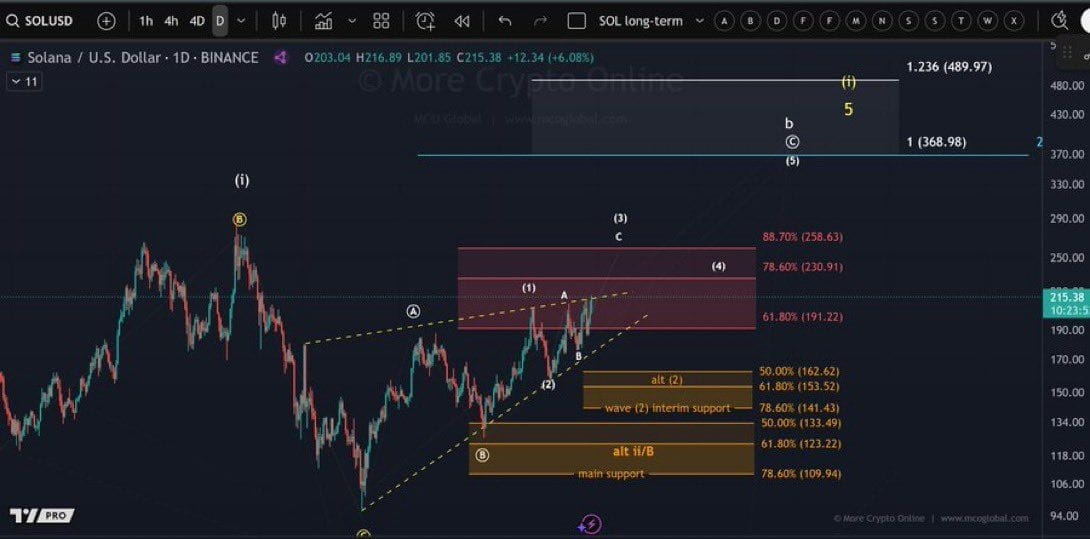
Task: Open the quick search icon at top right
Action: (1060, 20)
